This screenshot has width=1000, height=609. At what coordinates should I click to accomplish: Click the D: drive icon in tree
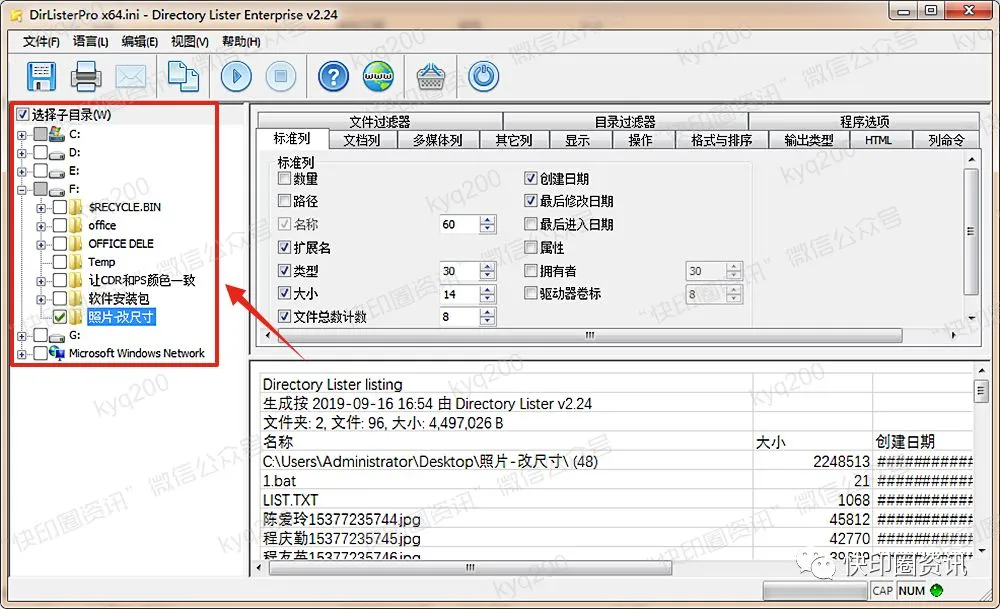coord(57,153)
